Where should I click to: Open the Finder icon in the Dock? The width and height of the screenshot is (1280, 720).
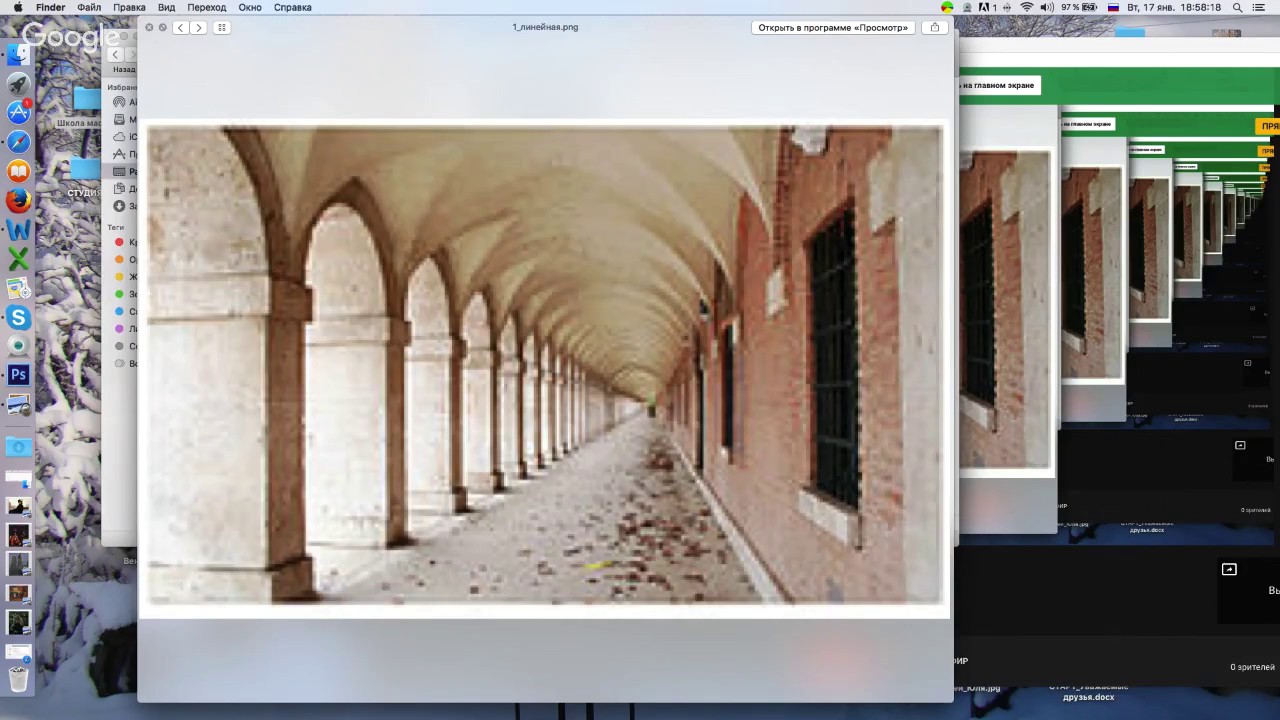[x=19, y=54]
